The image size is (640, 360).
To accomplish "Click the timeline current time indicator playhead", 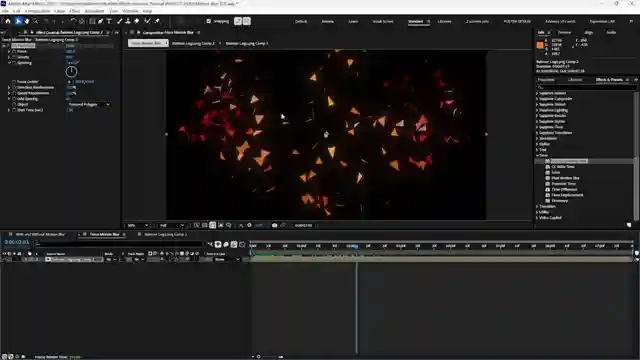I will tap(356, 246).
